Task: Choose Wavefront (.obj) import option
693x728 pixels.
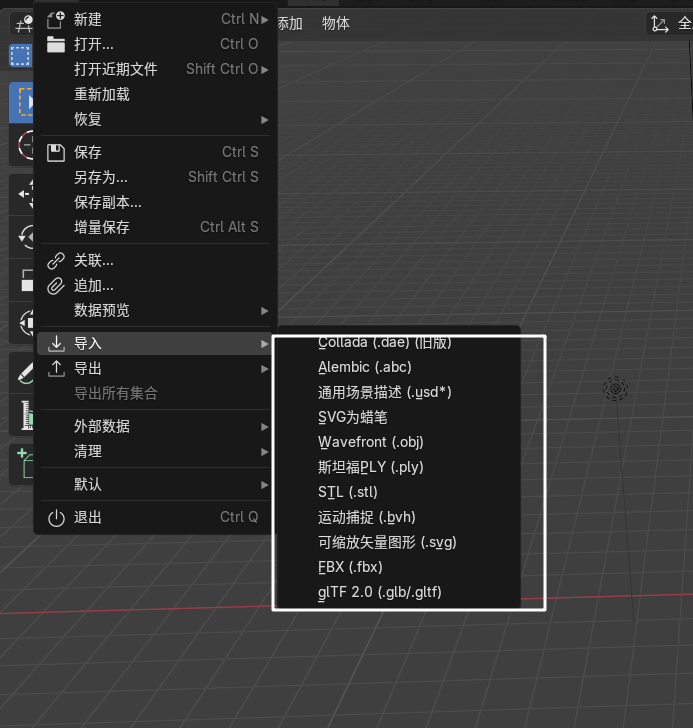Action: 371,442
